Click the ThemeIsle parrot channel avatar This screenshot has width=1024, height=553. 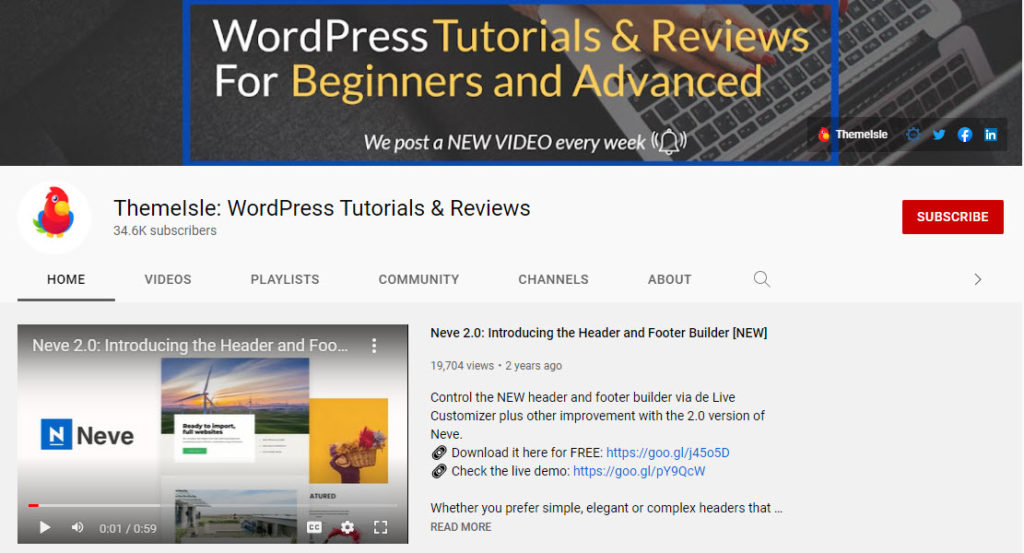(54, 217)
